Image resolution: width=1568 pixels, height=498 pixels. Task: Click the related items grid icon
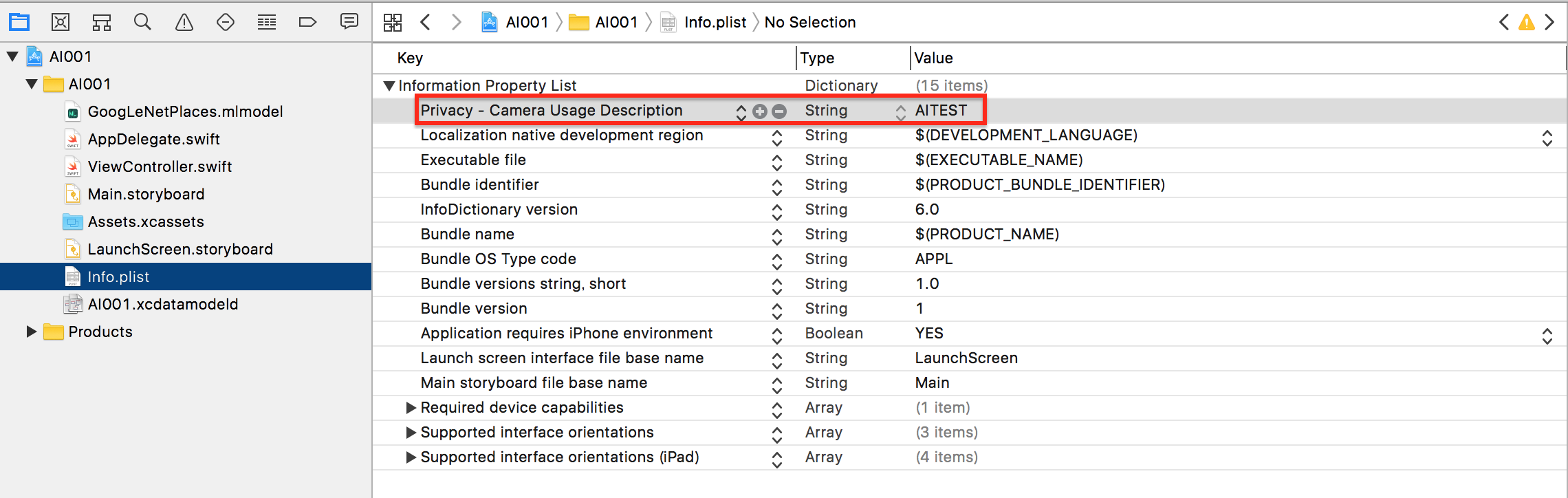tap(393, 23)
